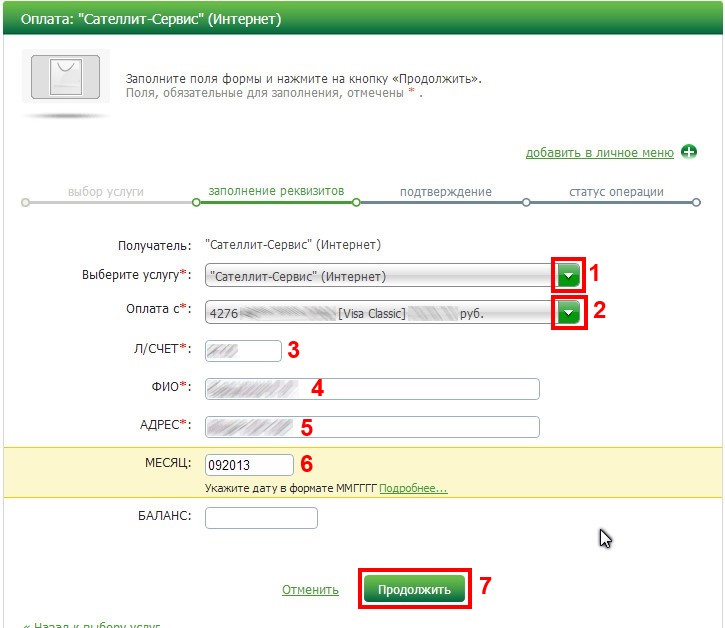
Task: Click the hint text Укажите дату в формате ММГГГГ
Action: point(291,488)
